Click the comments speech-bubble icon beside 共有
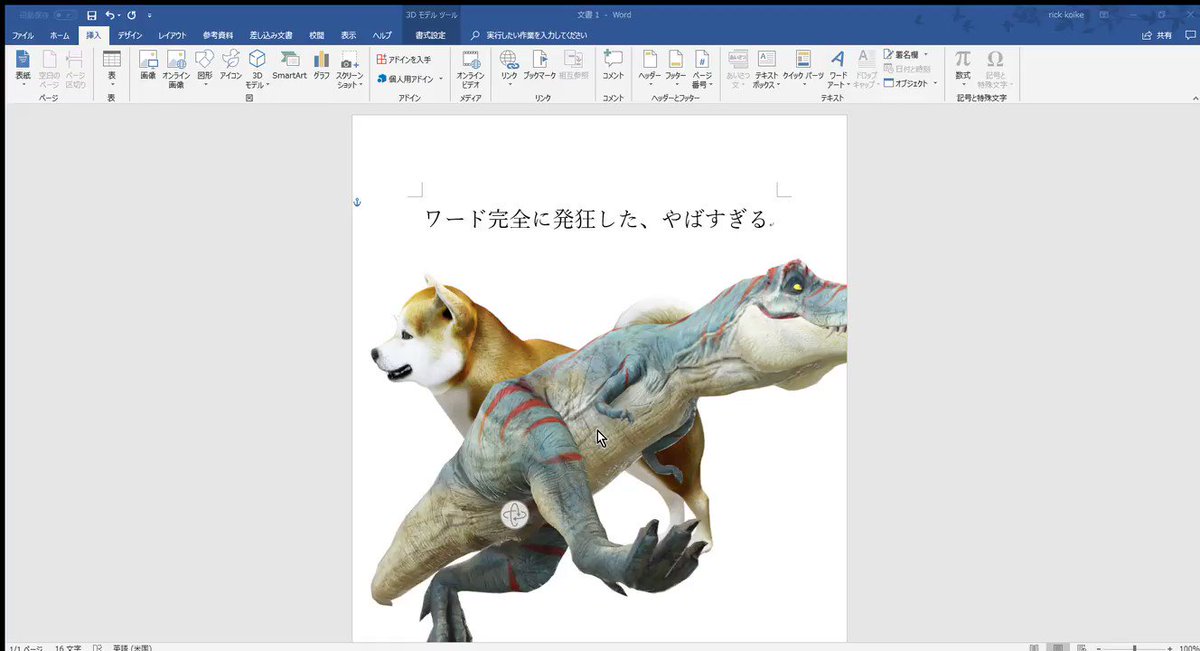The height and width of the screenshot is (651, 1200). tap(1189, 35)
